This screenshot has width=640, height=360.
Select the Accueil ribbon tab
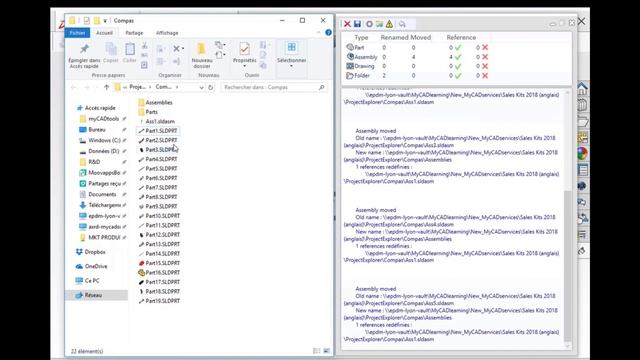coord(104,33)
